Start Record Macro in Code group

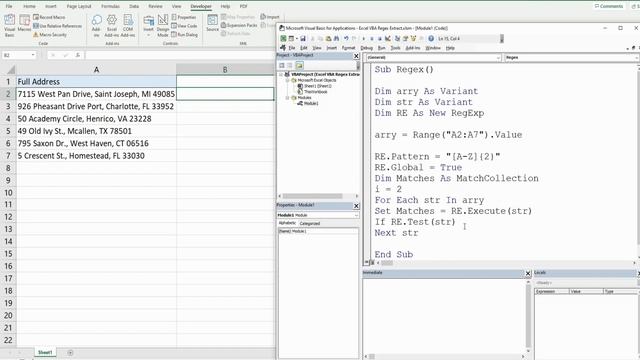click(49, 17)
